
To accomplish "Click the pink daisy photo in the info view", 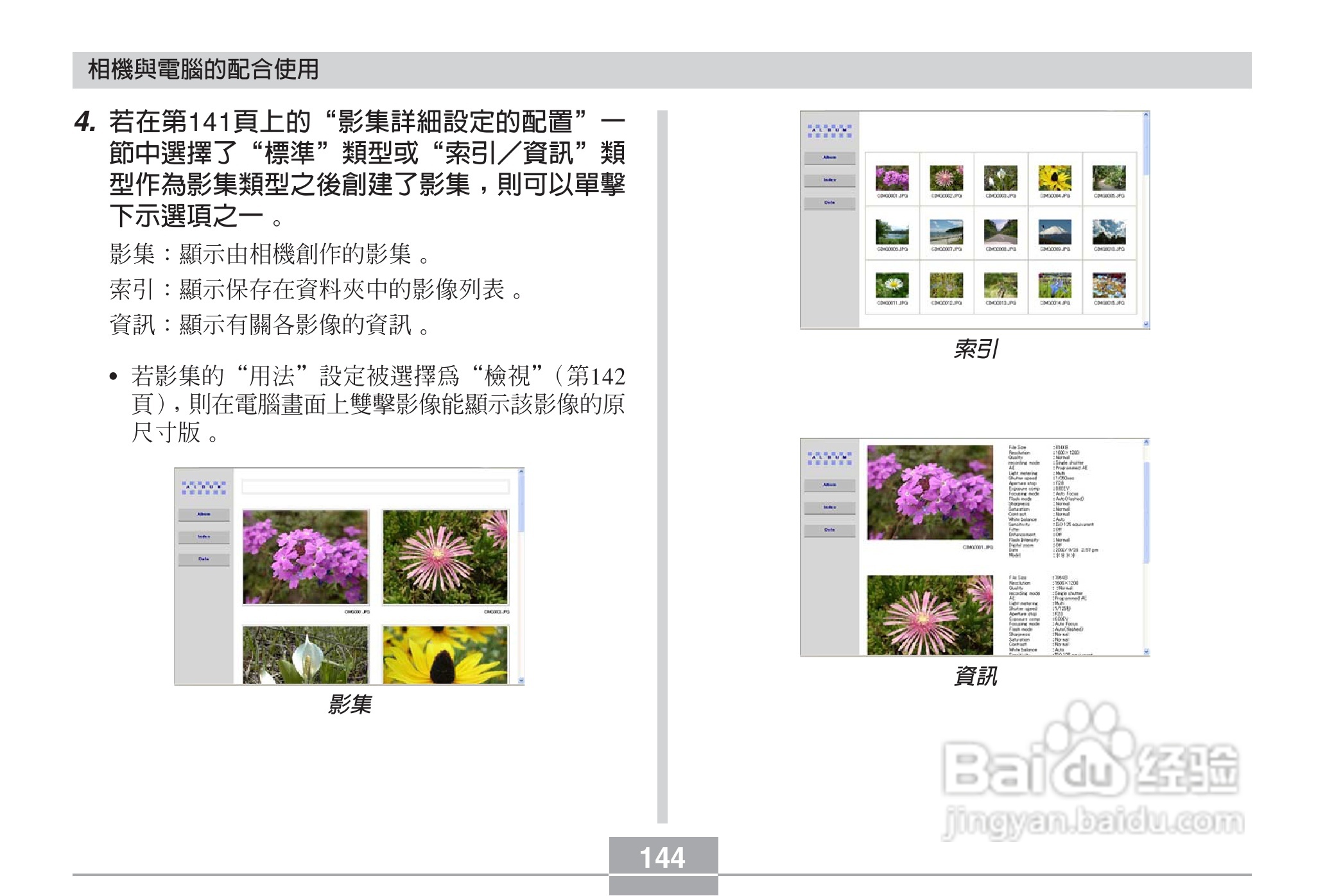I will coord(930,614).
